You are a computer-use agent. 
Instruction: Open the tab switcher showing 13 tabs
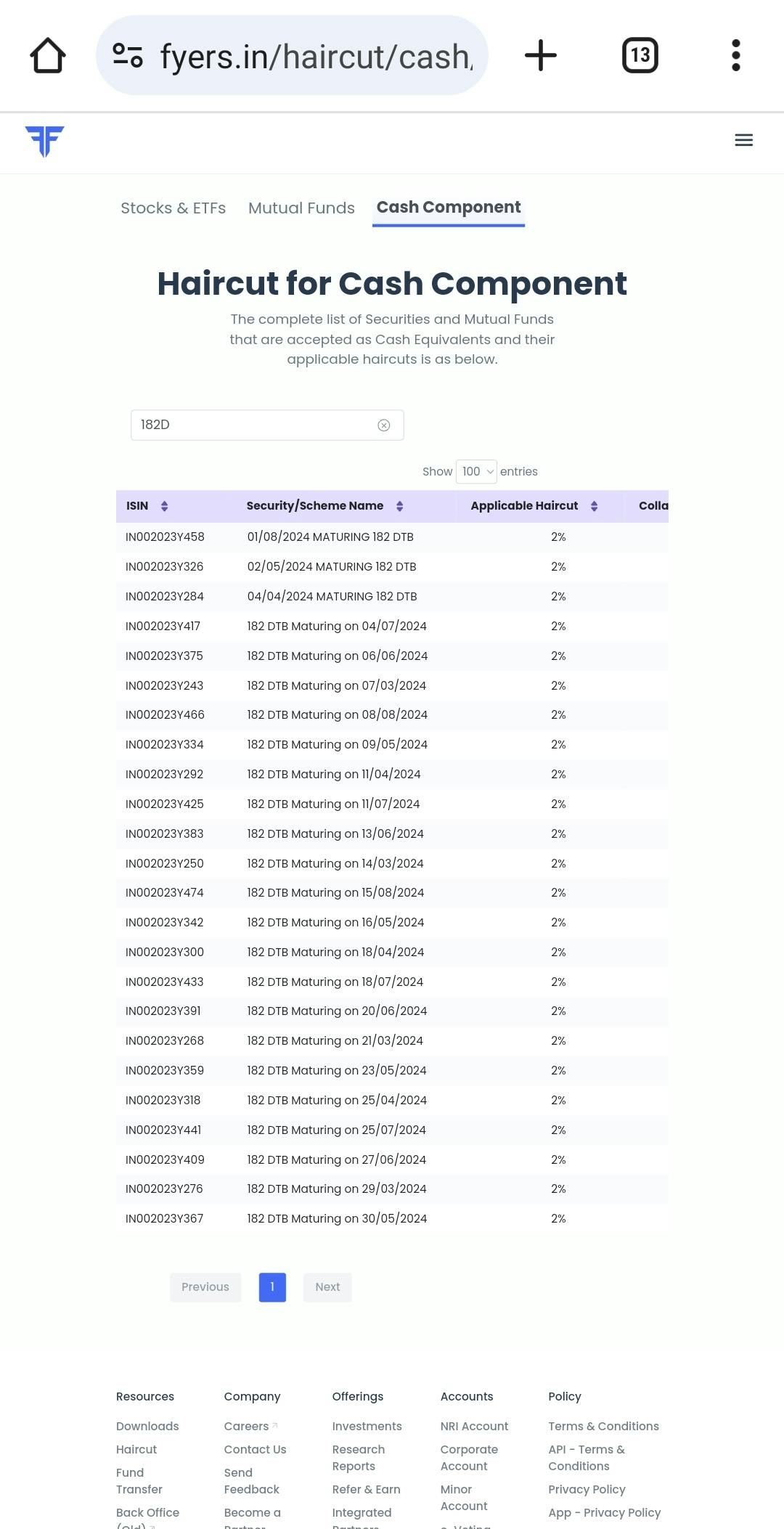[x=640, y=56]
